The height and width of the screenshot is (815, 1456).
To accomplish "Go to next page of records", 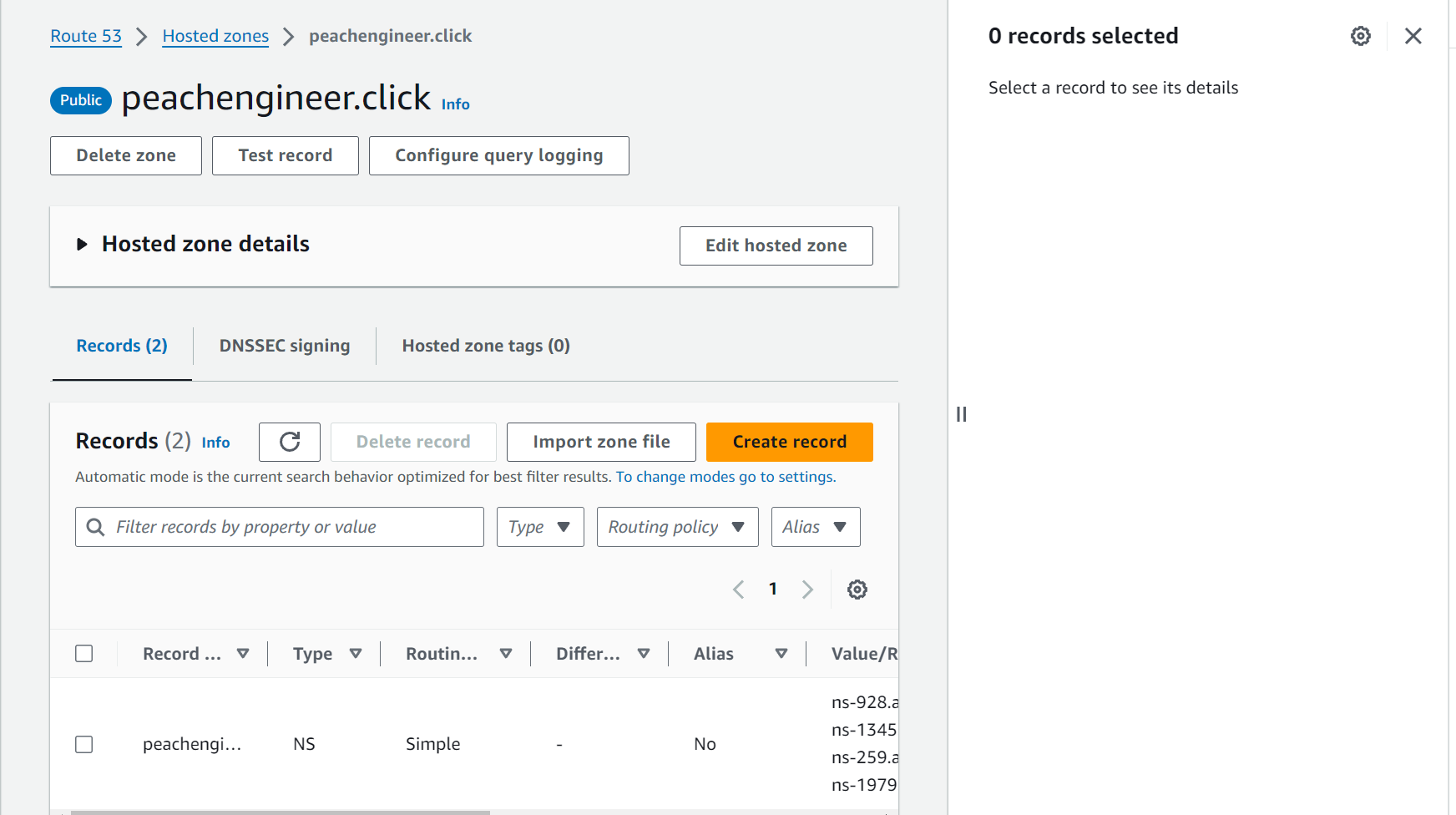I will (807, 590).
